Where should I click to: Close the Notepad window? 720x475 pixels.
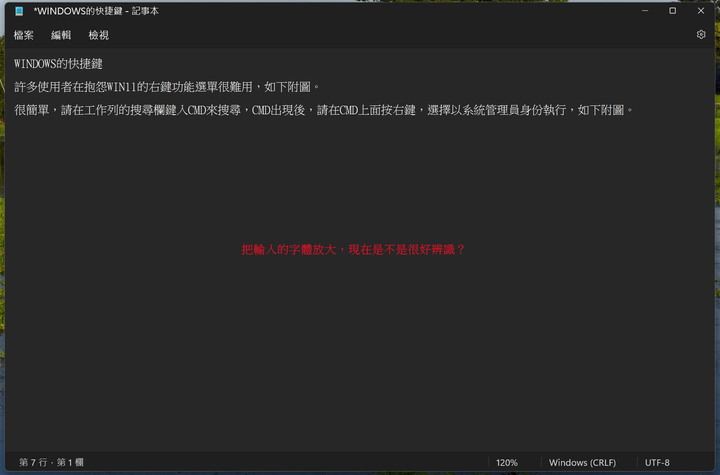(701, 11)
